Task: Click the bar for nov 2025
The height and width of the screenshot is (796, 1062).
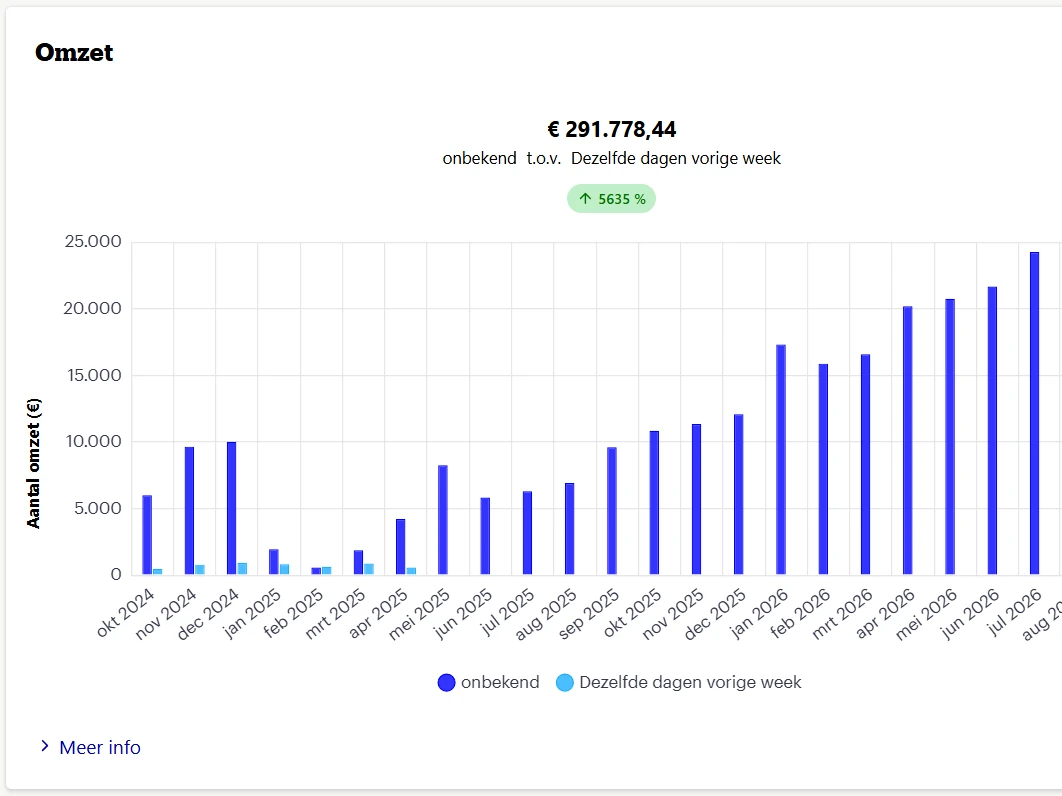Action: click(696, 499)
